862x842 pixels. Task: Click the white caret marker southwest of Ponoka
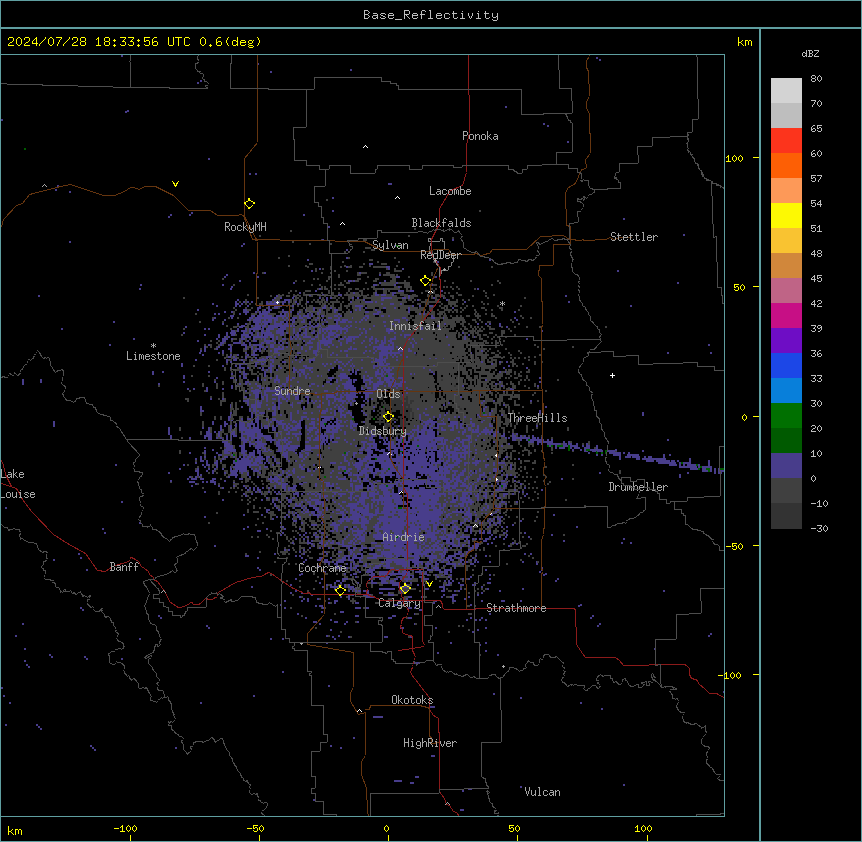(x=365, y=147)
